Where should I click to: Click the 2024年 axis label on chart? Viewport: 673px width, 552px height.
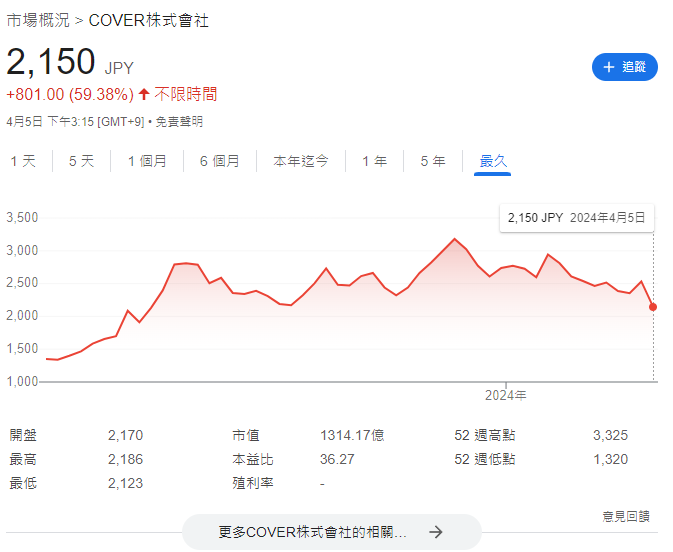coord(506,395)
